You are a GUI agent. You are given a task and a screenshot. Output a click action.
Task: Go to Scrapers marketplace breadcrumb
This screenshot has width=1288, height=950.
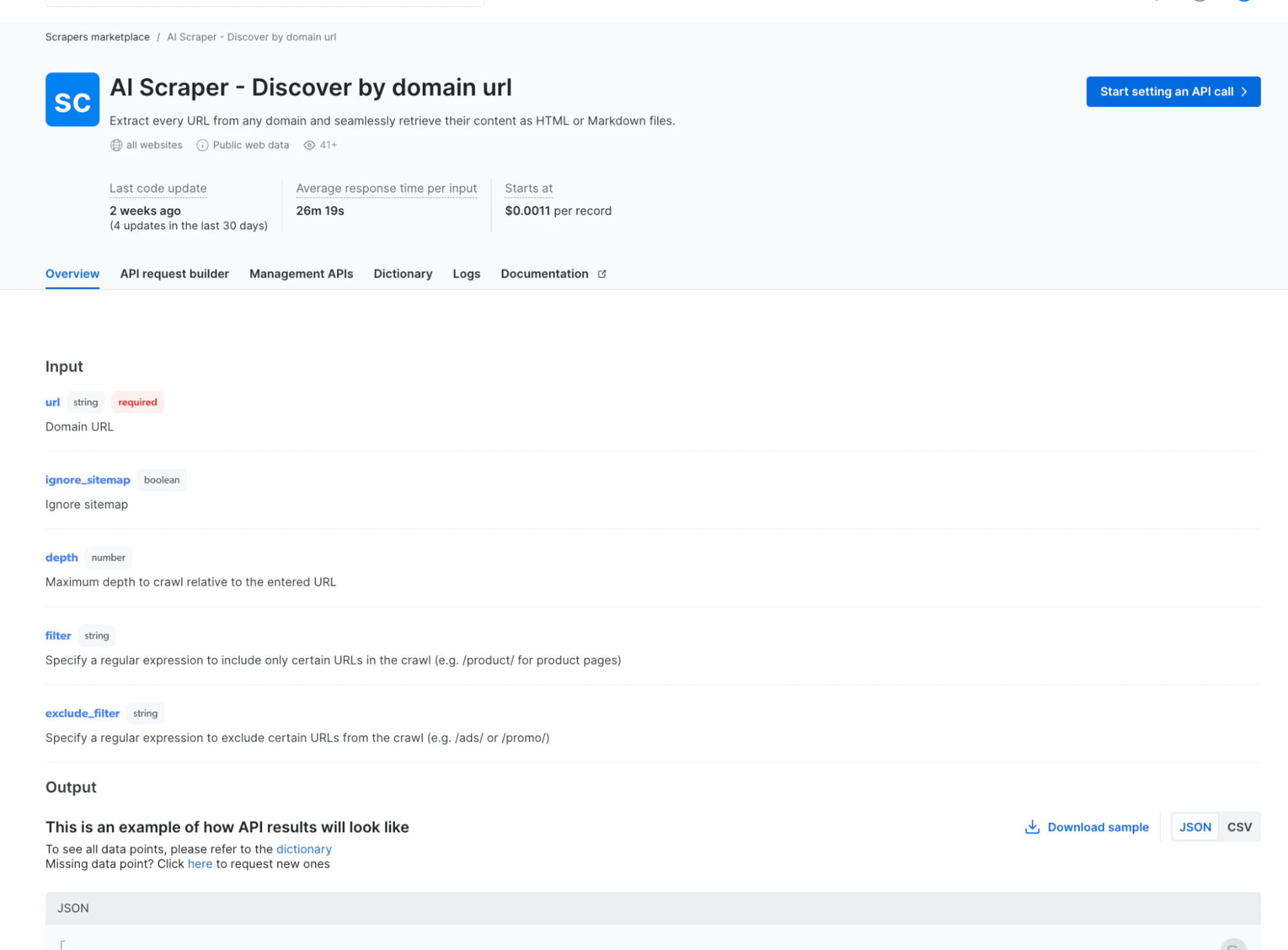point(97,37)
